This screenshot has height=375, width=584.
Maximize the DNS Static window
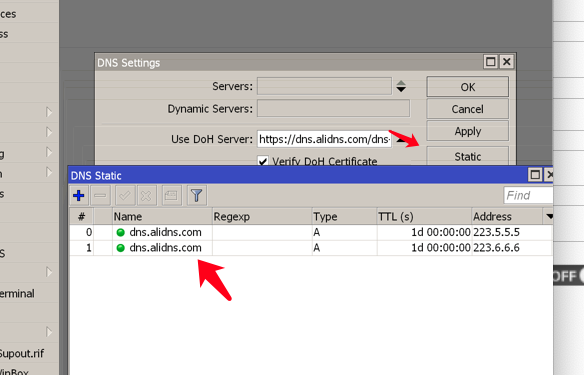pyautogui.click(x=535, y=174)
